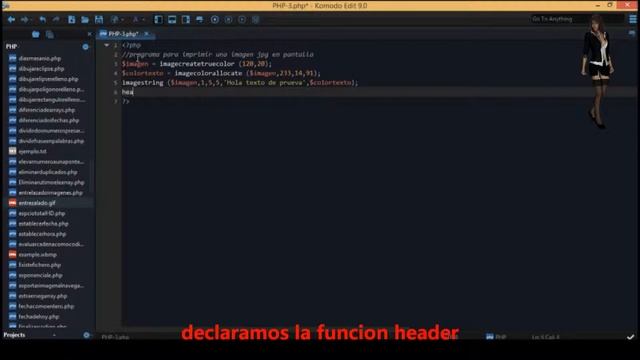Viewport: 640px width, 360px height.
Task: Click the PHP language selector in status bar
Action: tap(496, 337)
